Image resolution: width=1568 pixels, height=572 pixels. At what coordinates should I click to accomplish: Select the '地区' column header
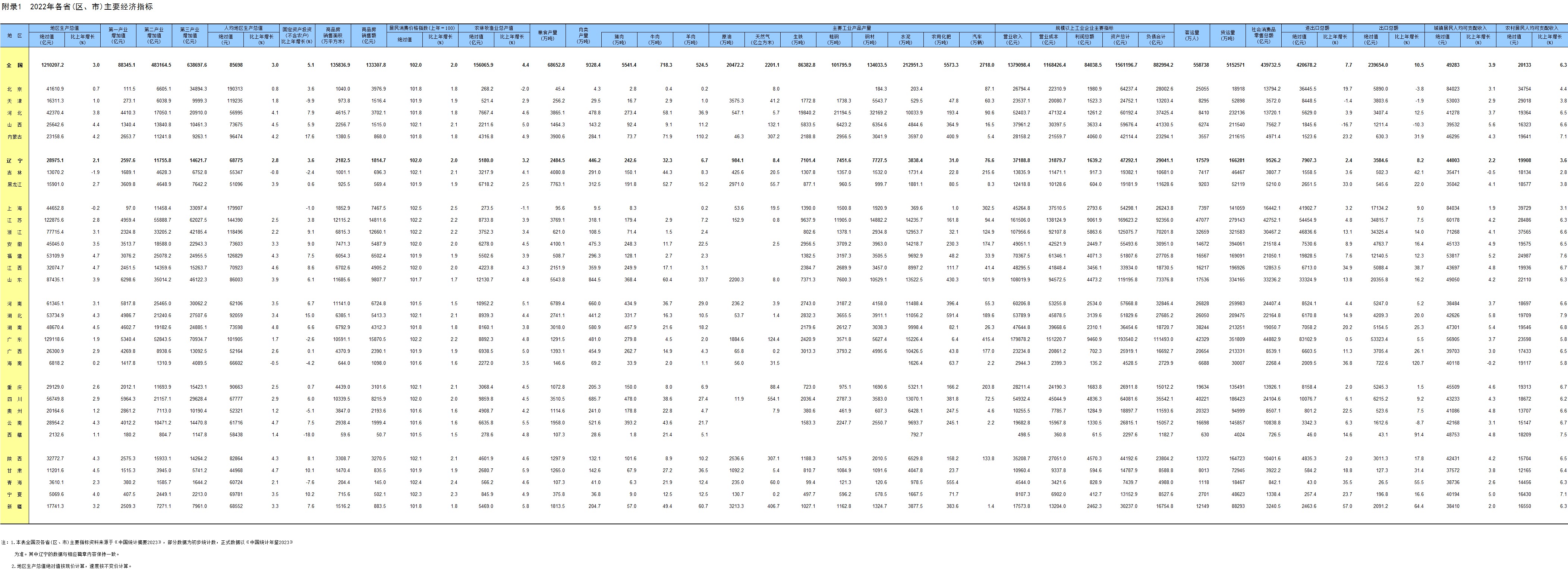pyautogui.click(x=15, y=36)
